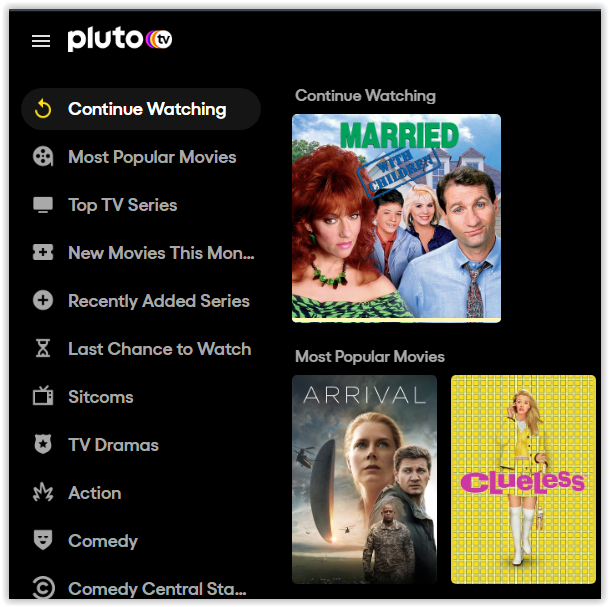
Task: Open the Last Chance to Watch category
Action: [x=160, y=349]
